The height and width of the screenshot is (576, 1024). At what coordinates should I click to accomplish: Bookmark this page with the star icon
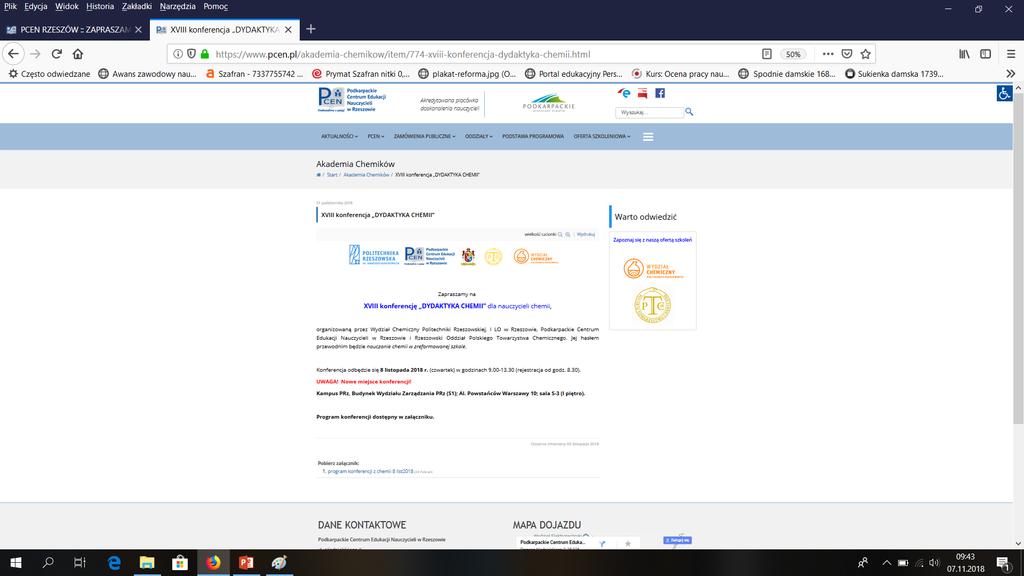(866, 54)
